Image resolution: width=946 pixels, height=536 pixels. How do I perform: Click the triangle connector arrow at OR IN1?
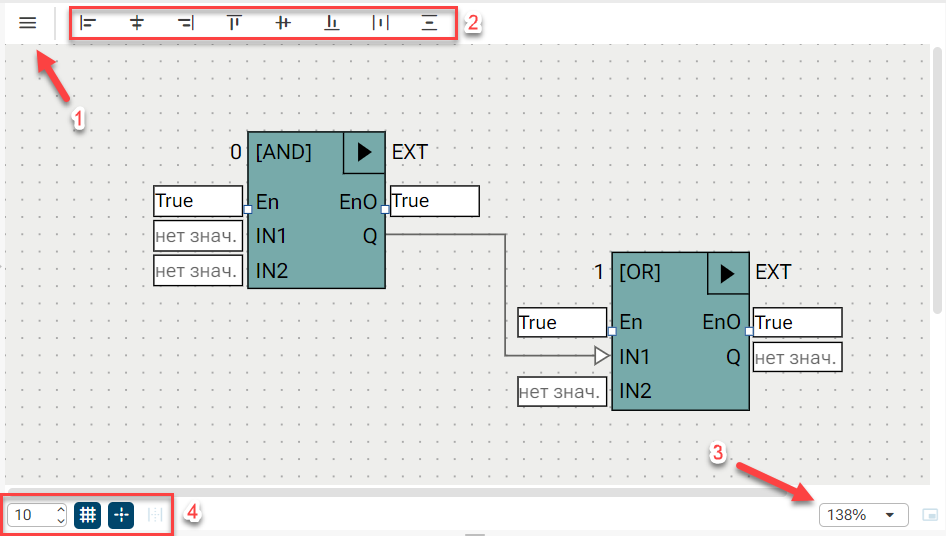[x=602, y=356]
